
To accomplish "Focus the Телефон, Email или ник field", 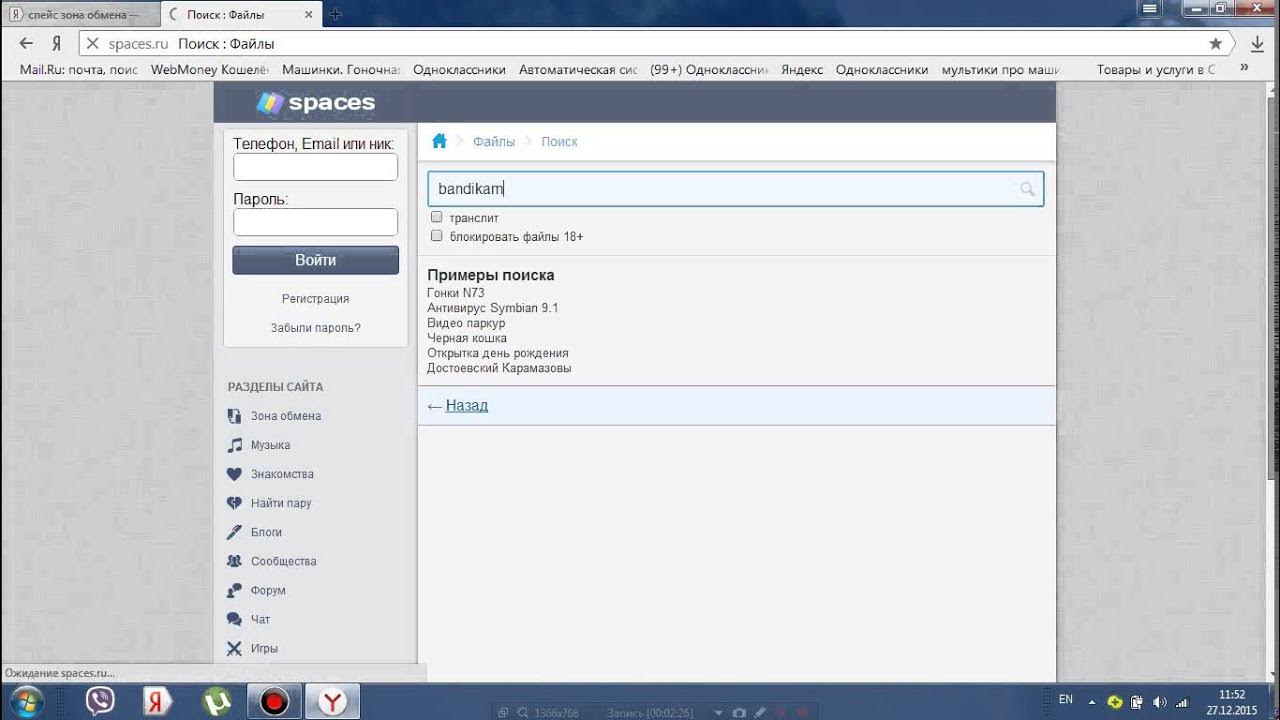I will tap(315, 167).
